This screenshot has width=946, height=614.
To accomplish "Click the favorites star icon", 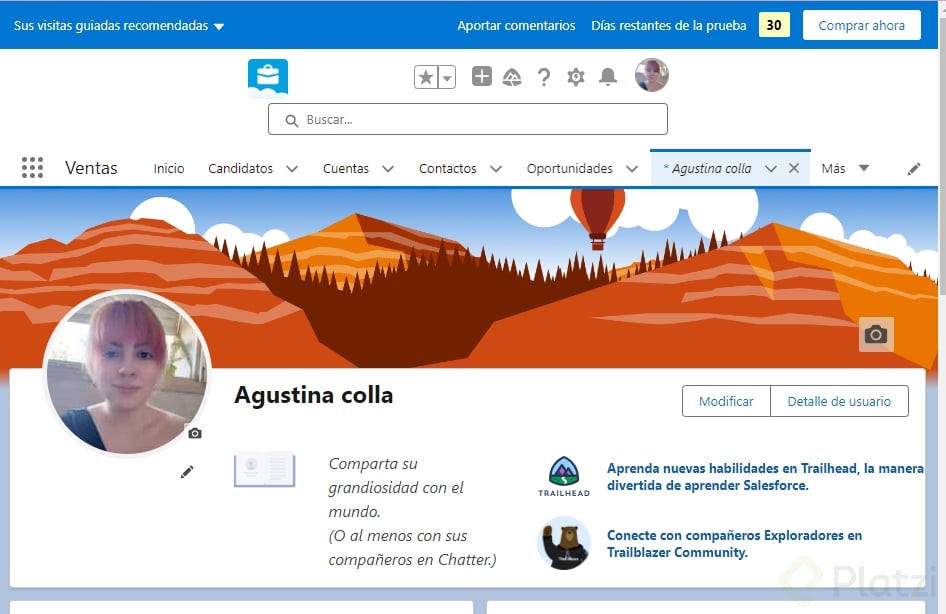I will [x=426, y=77].
